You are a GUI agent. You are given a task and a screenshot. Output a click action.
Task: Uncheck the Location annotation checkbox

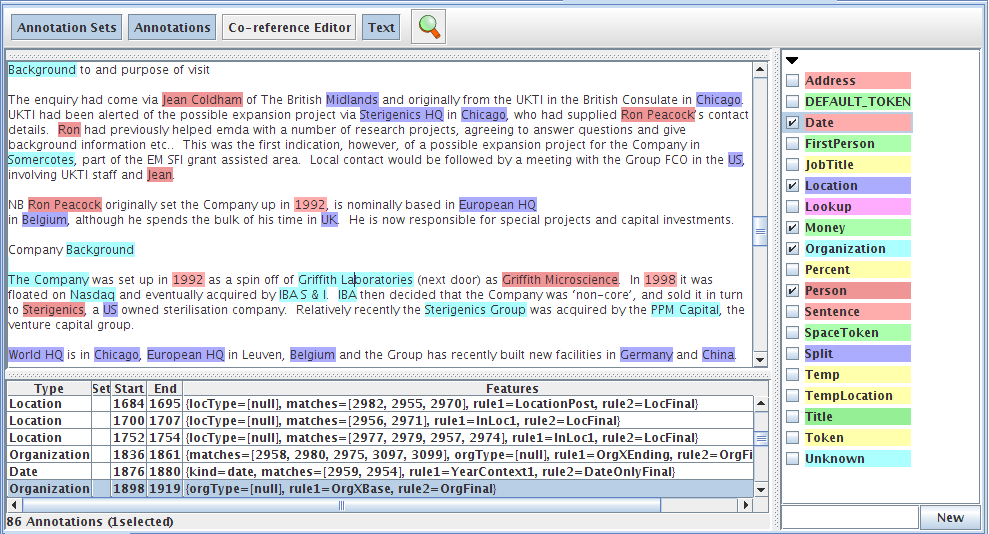point(793,185)
